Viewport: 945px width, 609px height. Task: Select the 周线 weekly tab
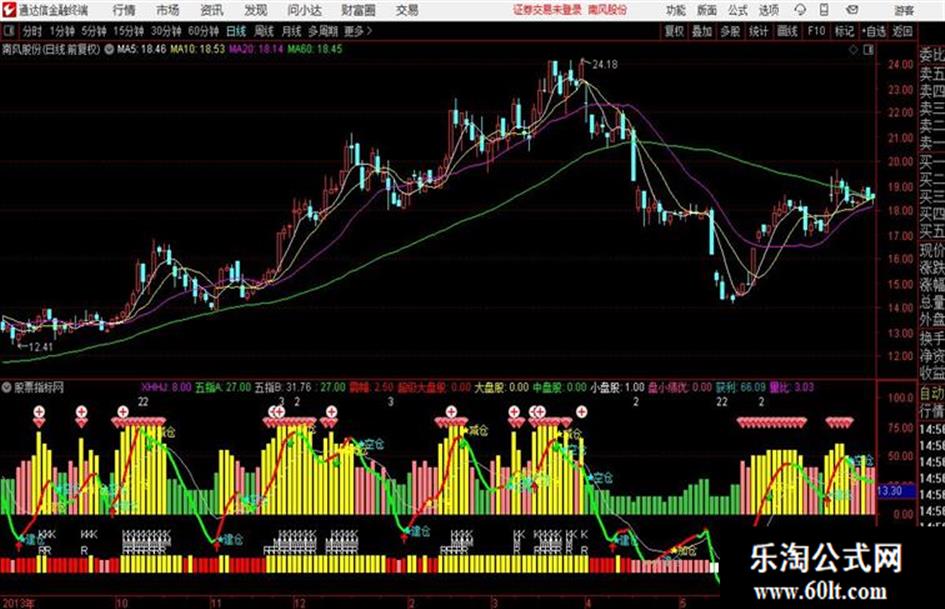[x=264, y=31]
